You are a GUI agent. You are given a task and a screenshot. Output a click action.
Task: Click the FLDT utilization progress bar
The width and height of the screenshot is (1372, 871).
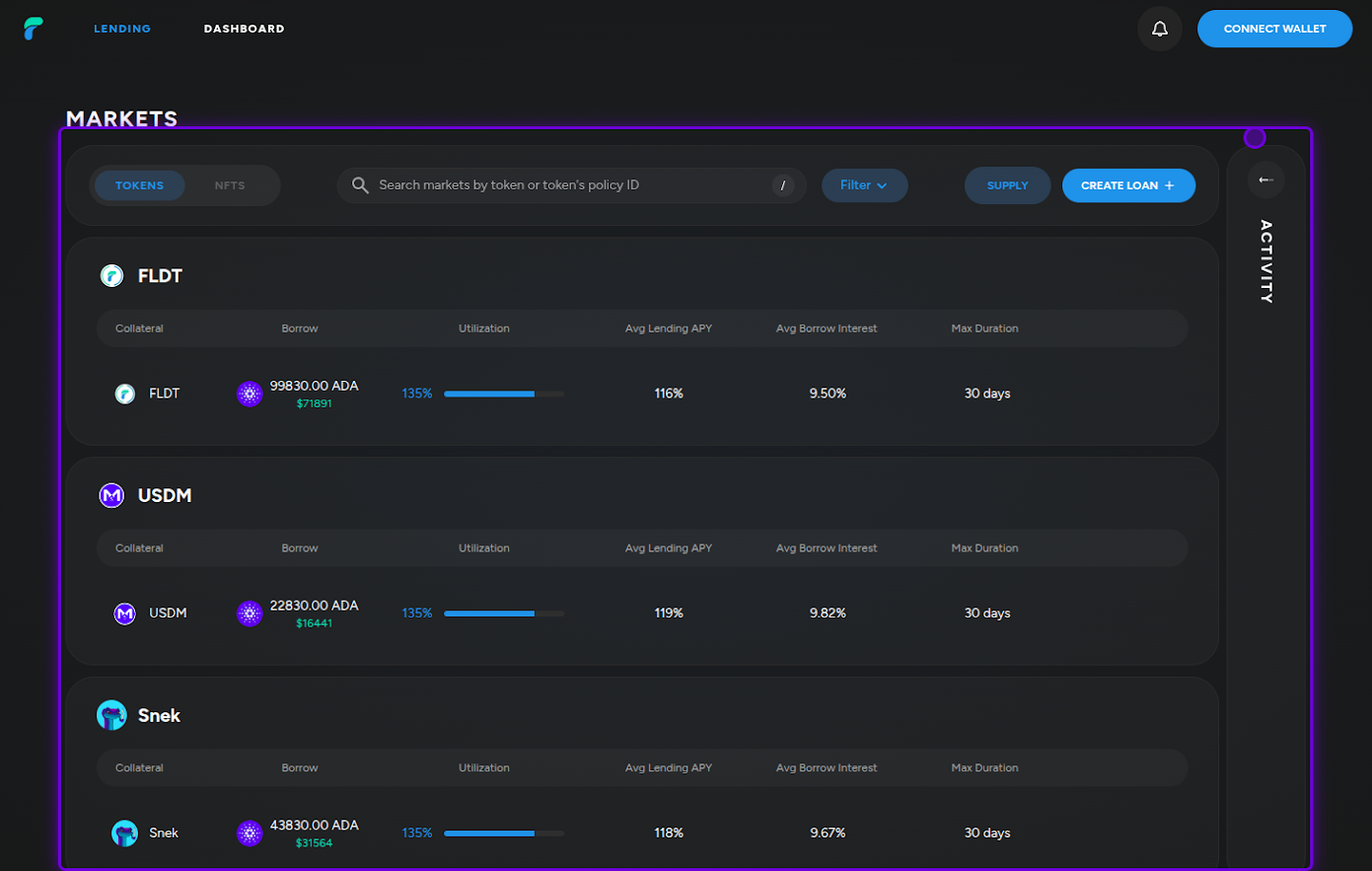(x=504, y=394)
